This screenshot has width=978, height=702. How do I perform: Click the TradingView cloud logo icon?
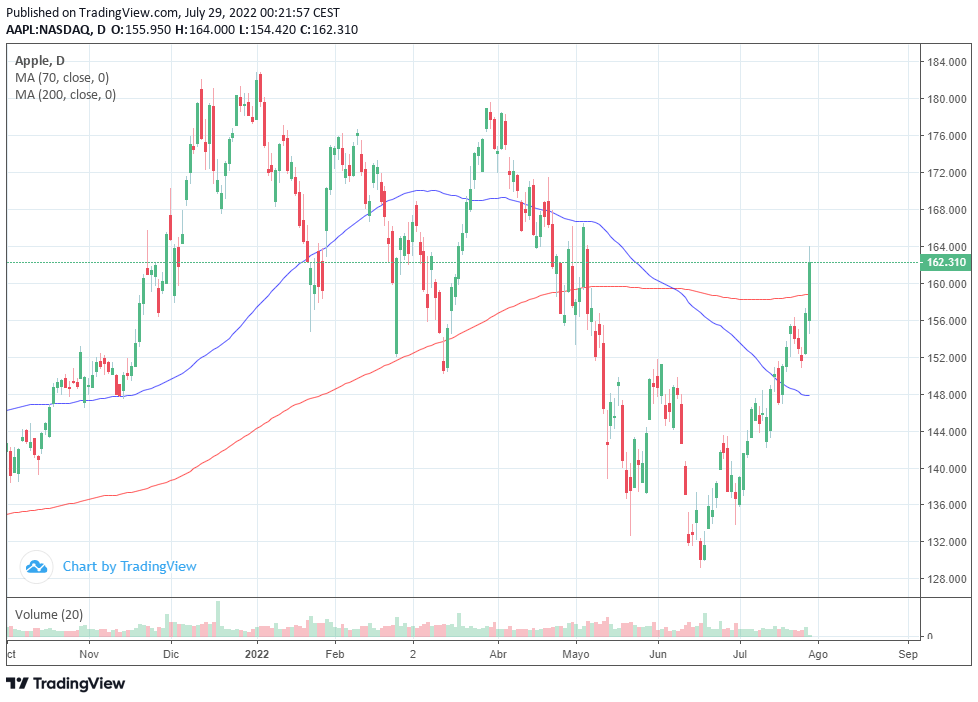pos(36,567)
